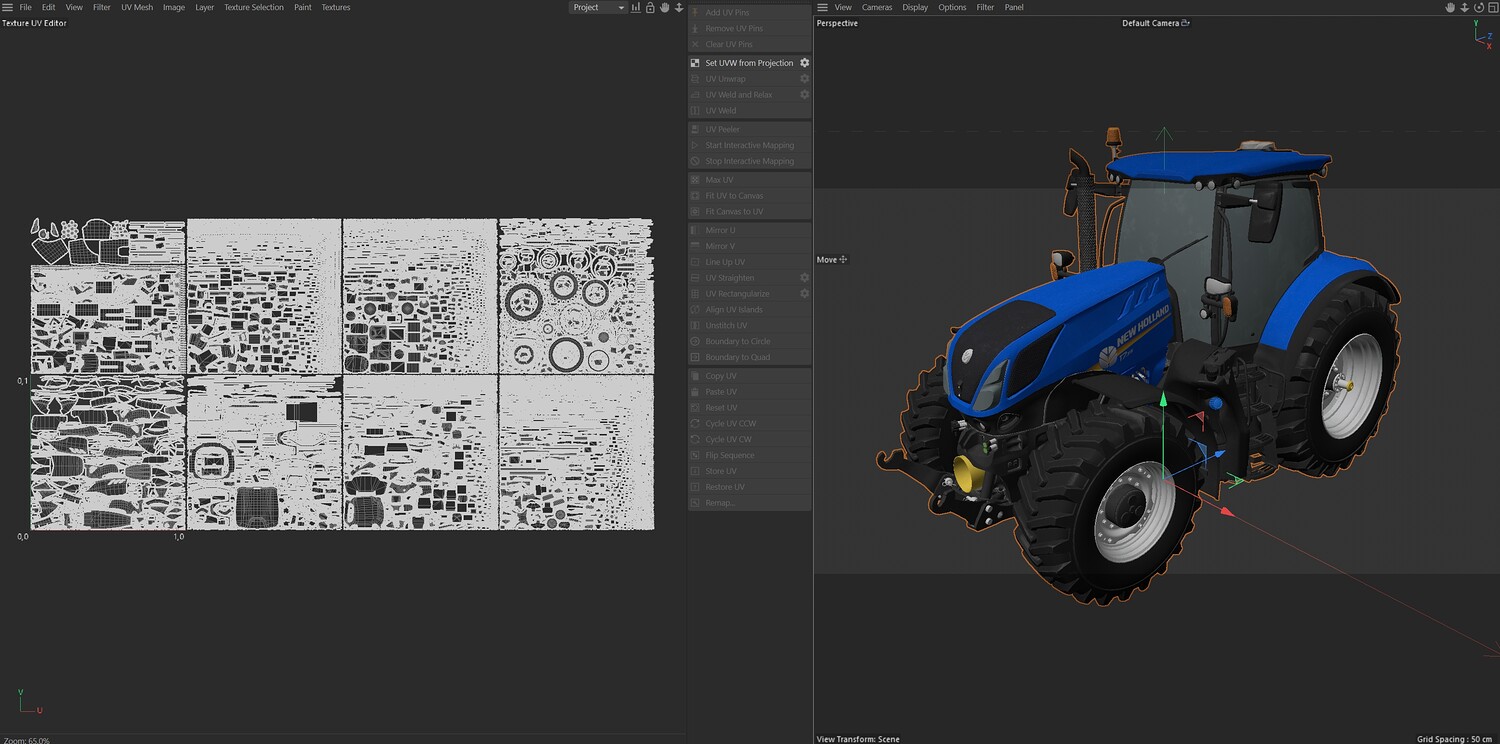Click the Grid Spacing : 50 cm text
This screenshot has height=744, width=1500.
[x=1456, y=739]
